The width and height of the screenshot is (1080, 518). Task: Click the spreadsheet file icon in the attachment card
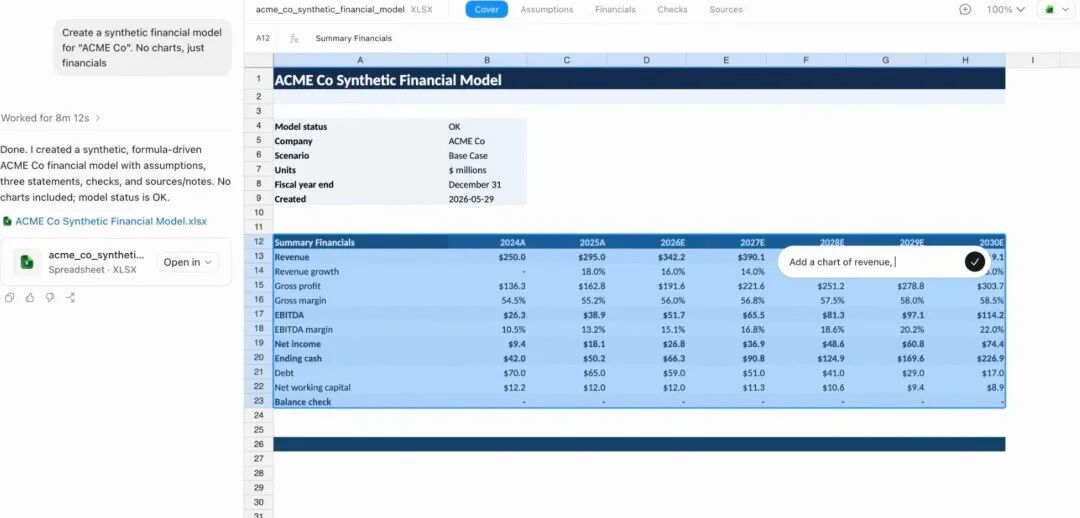[26, 262]
